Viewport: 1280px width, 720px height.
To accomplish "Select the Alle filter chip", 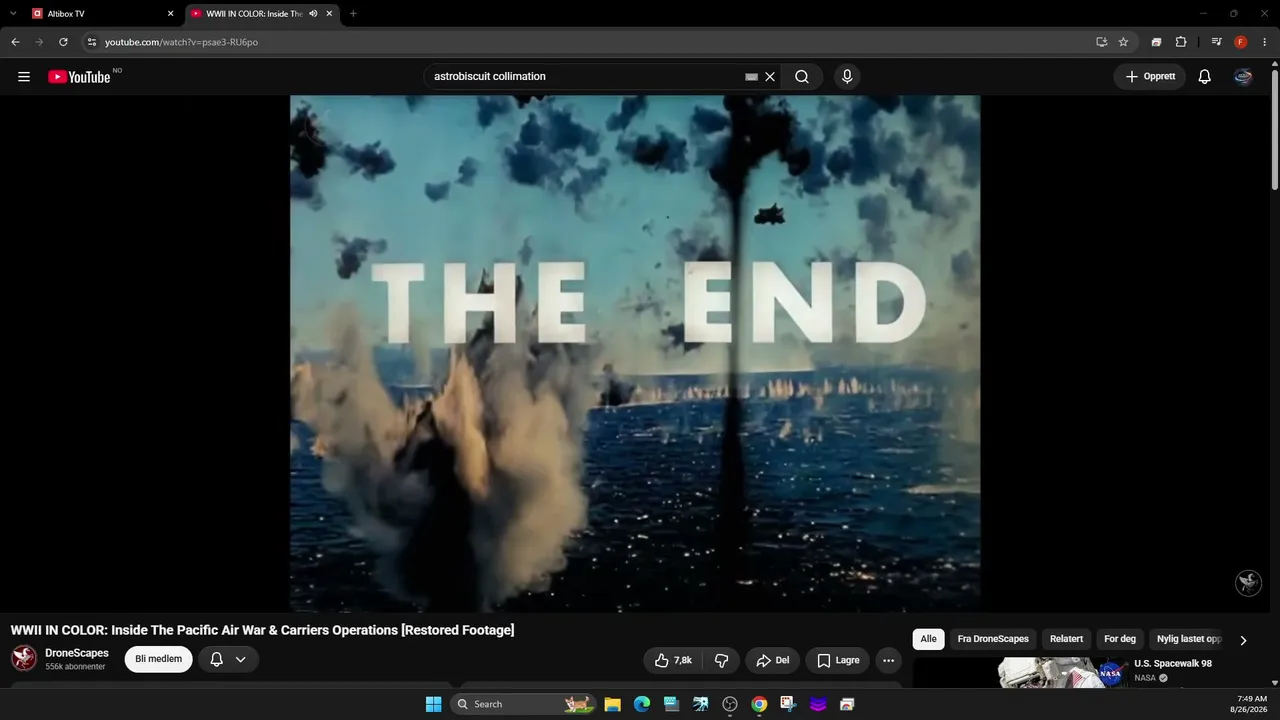I will (929, 639).
